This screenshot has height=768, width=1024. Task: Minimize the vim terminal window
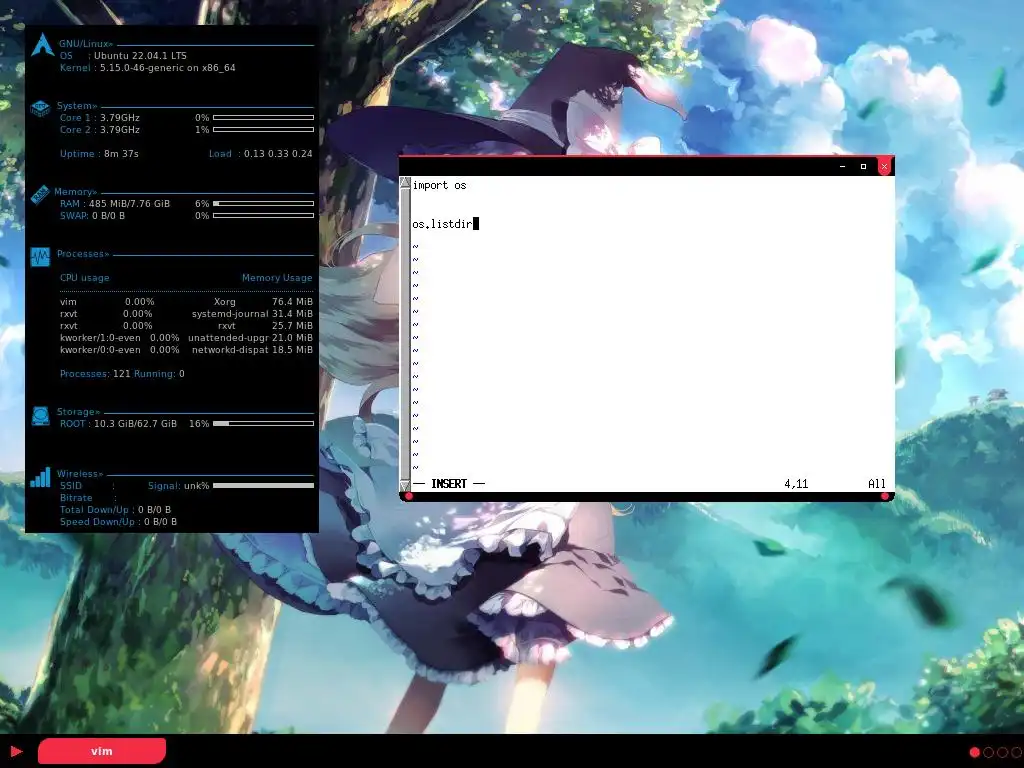pyautogui.click(x=842, y=167)
